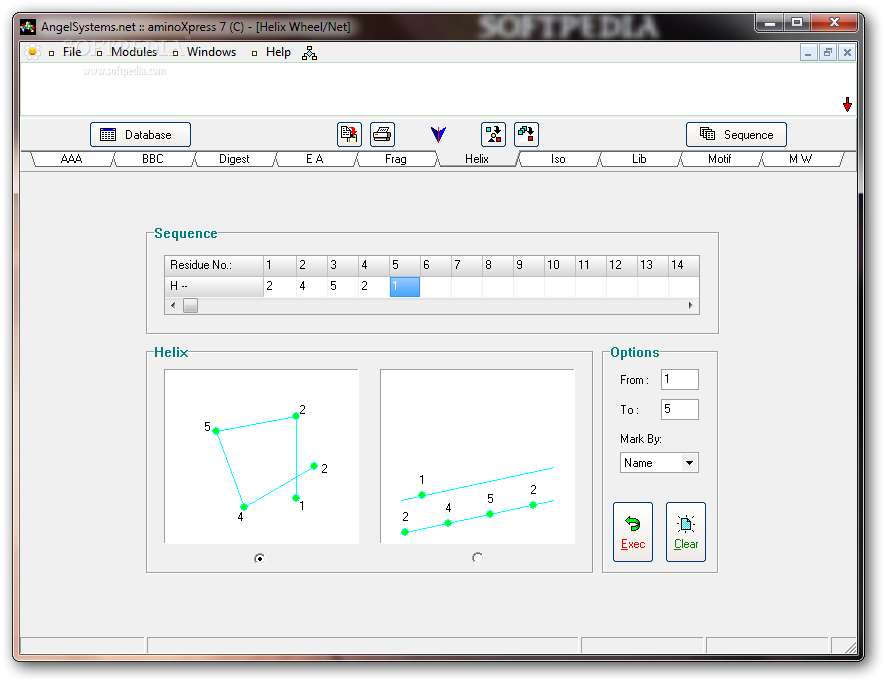
Task: Click column header 14
Action: coord(684,265)
